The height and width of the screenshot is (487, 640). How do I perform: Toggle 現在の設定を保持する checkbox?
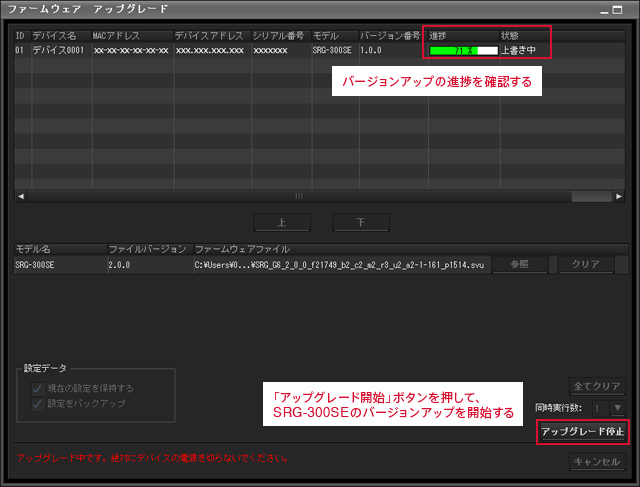(38, 388)
